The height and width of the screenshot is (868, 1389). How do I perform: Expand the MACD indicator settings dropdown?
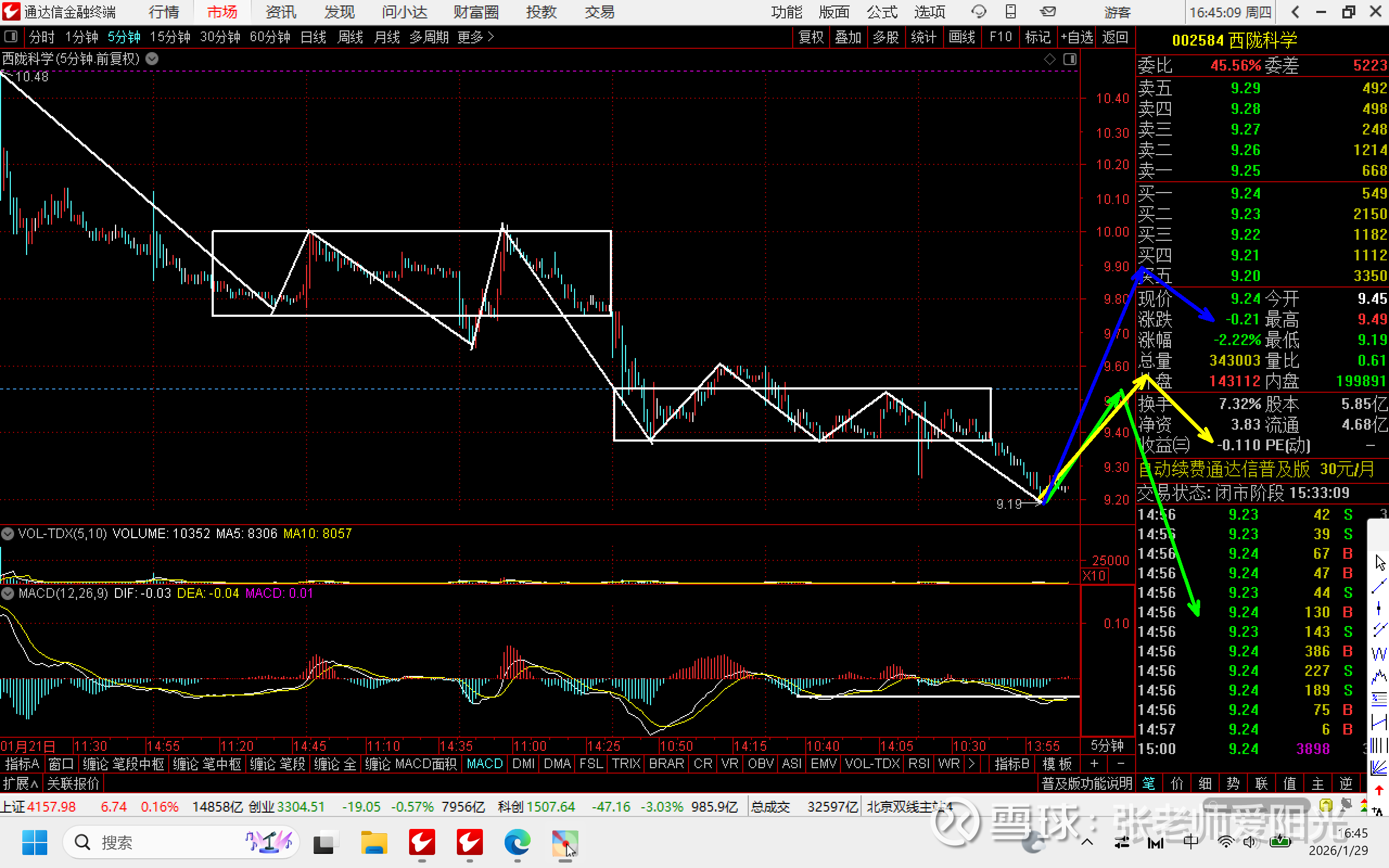8,593
